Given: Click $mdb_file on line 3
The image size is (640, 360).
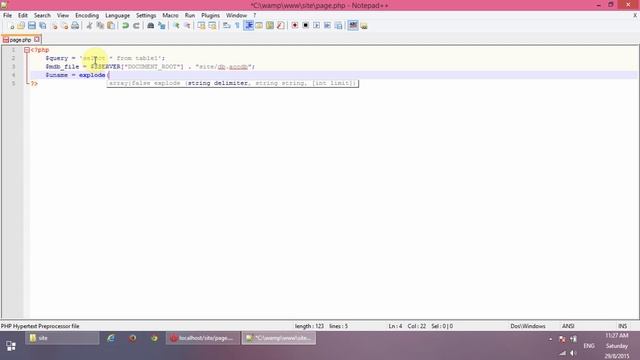Looking at the screenshot, I should click(x=62, y=67).
